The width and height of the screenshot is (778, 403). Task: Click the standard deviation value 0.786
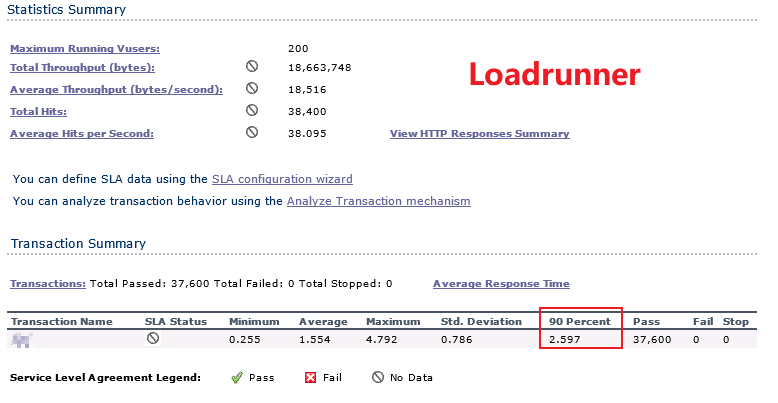click(456, 340)
